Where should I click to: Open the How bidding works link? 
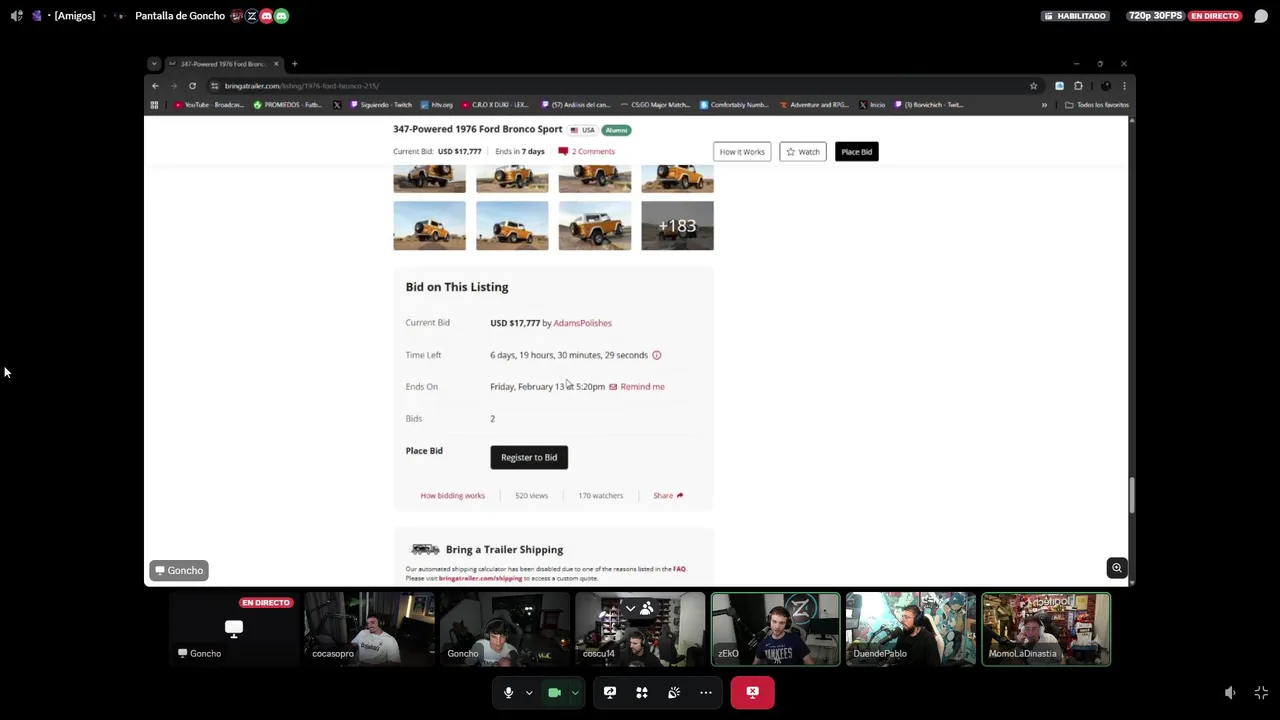click(452, 496)
